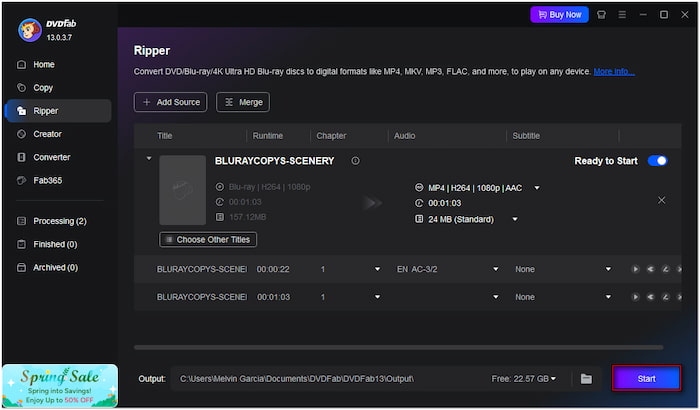The height and width of the screenshot is (410, 700).
Task: Click the Subtitle column header
Action: tap(526, 136)
